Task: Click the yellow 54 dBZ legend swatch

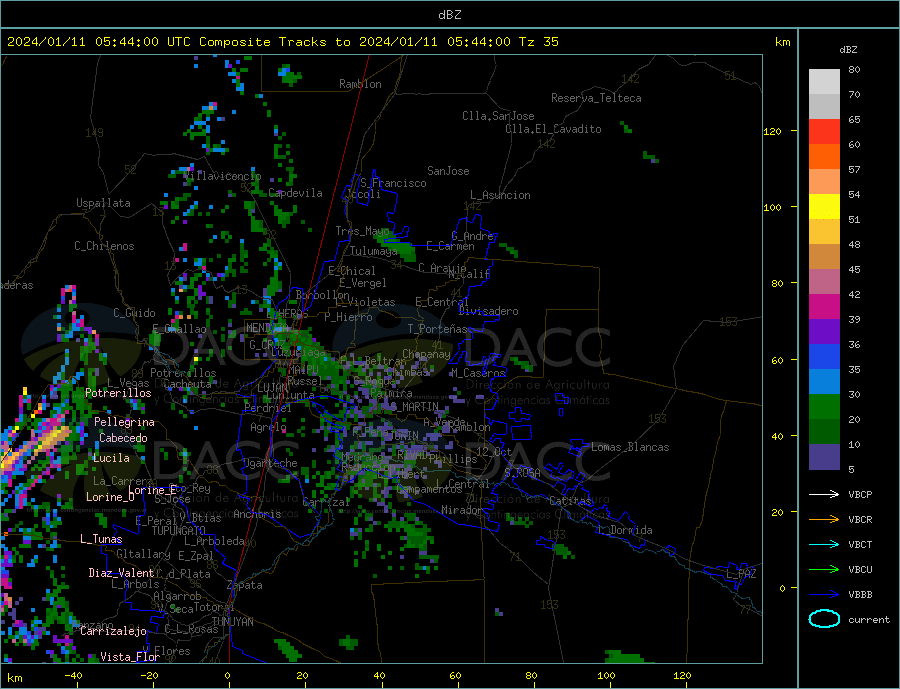Action: (x=824, y=207)
